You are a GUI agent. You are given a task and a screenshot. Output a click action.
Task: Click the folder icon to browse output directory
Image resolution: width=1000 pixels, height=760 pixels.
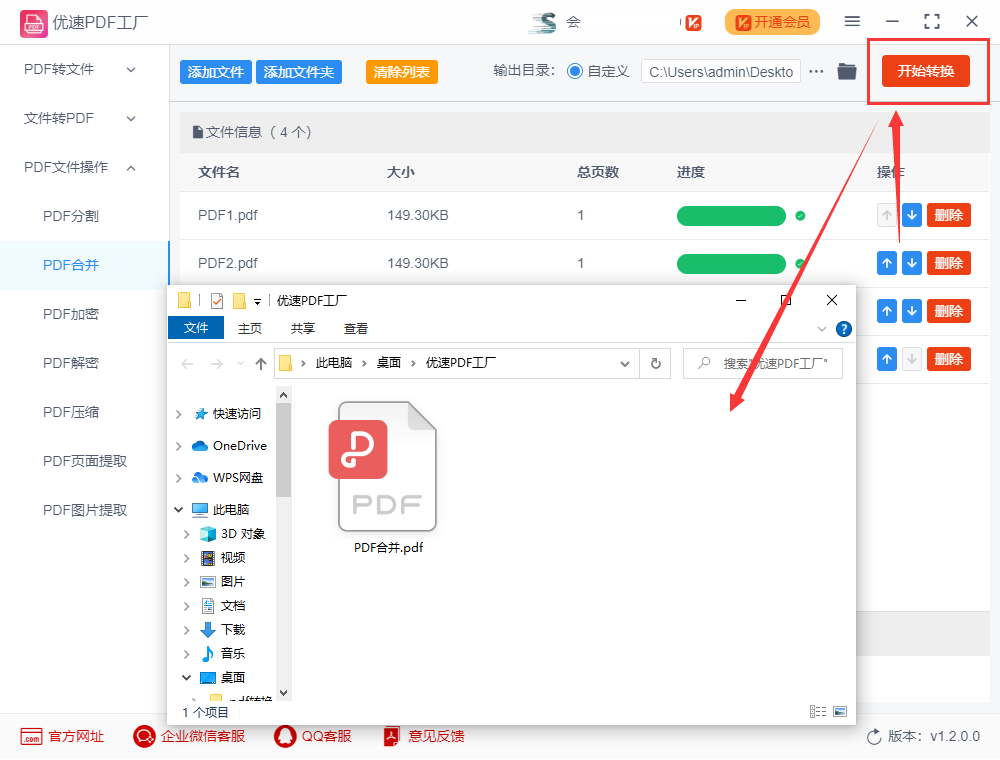[849, 71]
